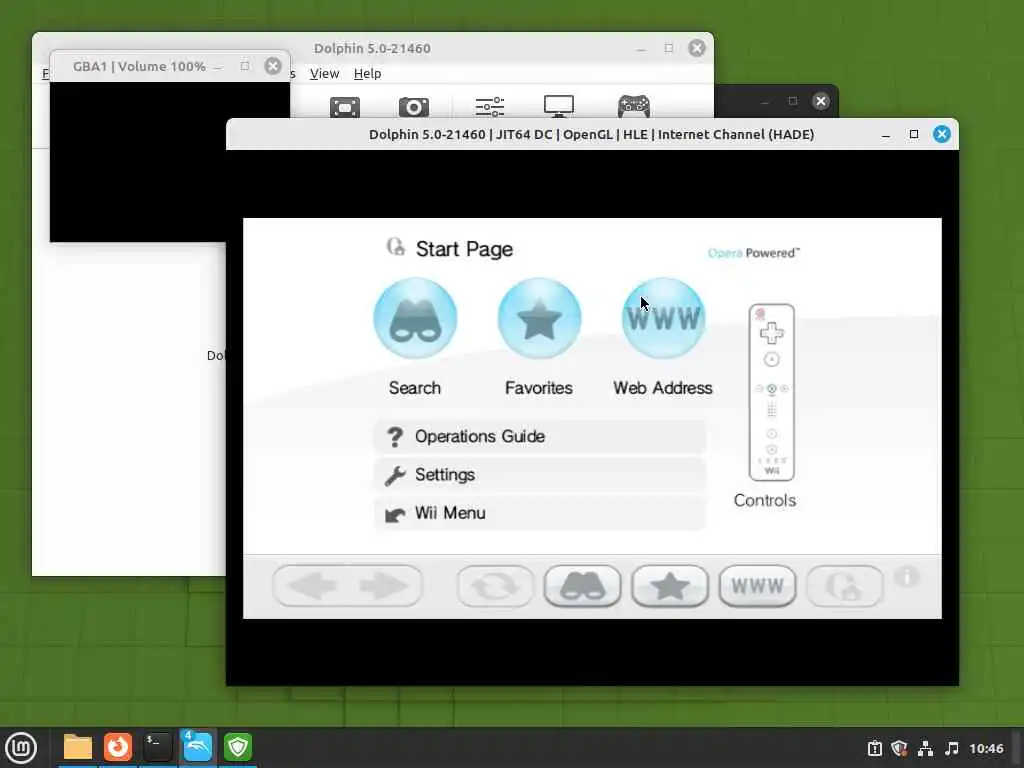The width and height of the screenshot is (1024, 768).
Task: Click the security shield icon in system tray
Action: pyautogui.click(x=899, y=748)
